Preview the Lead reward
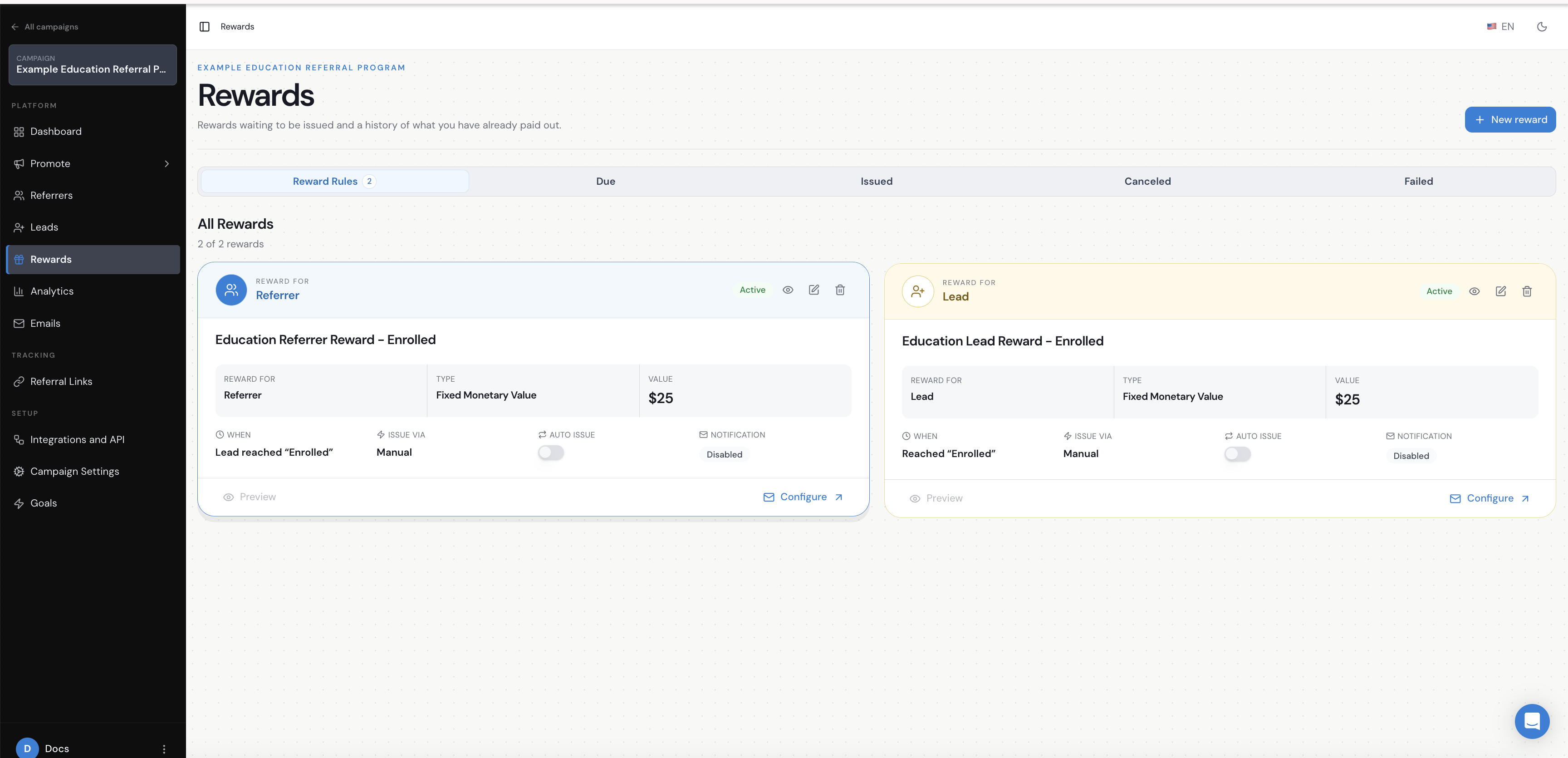The image size is (1568, 758). coord(936,499)
